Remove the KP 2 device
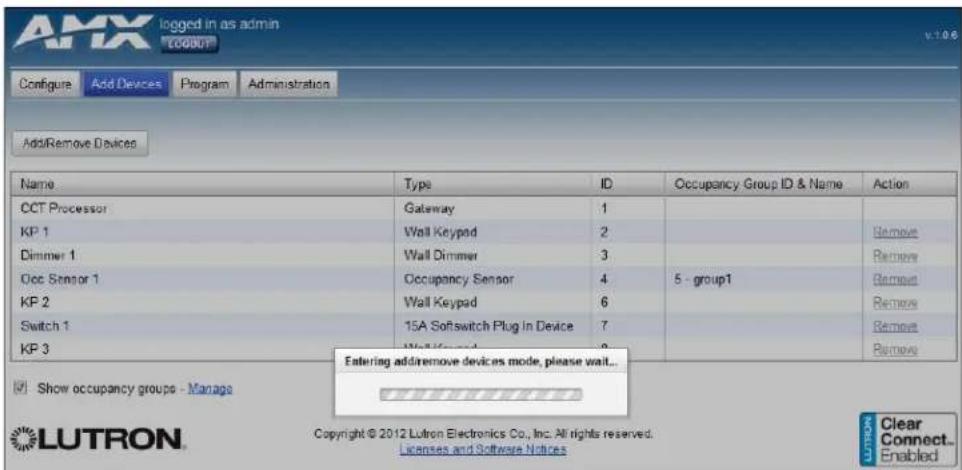Viewport: 962px width, 470px height. 896,302
